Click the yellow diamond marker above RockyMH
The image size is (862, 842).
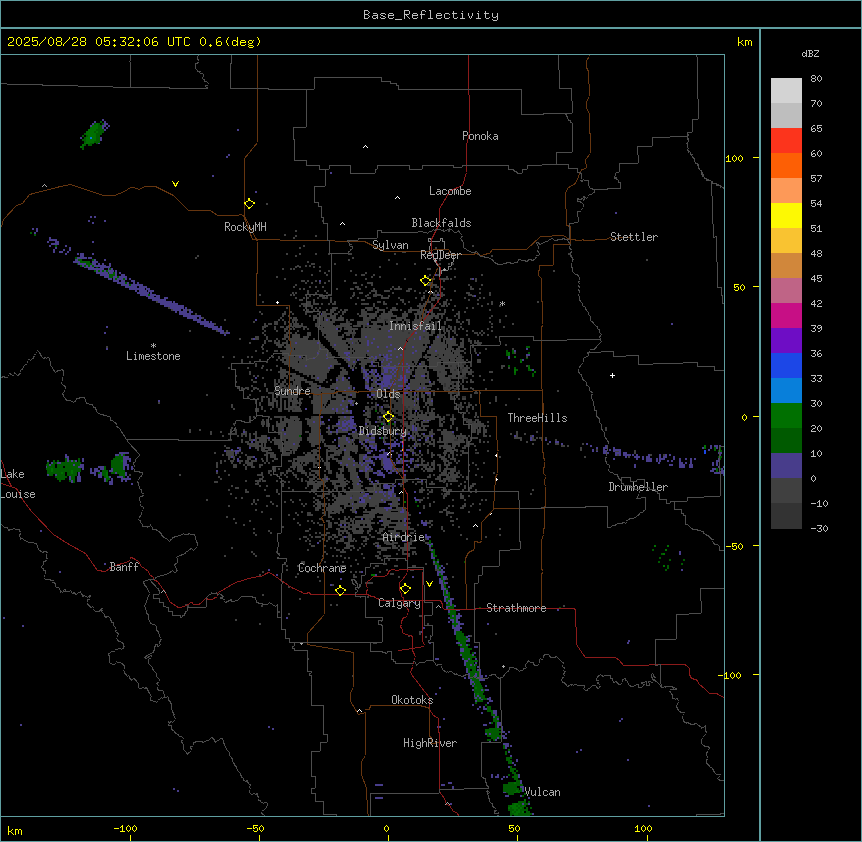[250, 203]
